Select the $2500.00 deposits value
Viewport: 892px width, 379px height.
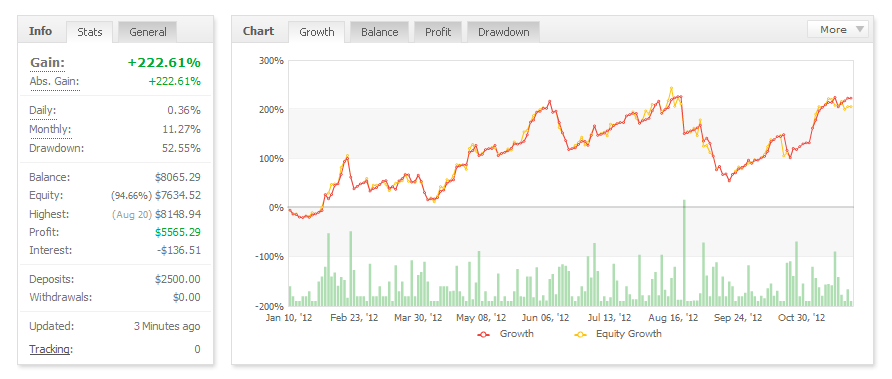177,279
